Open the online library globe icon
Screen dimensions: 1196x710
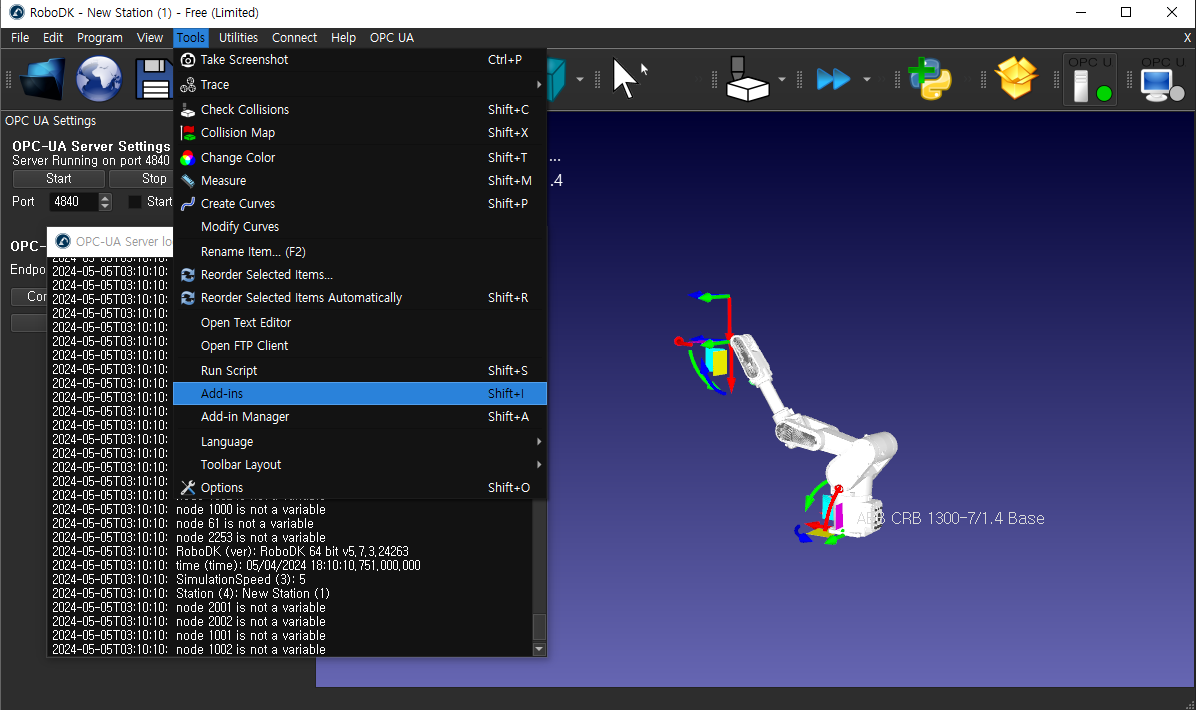pyautogui.click(x=99, y=79)
